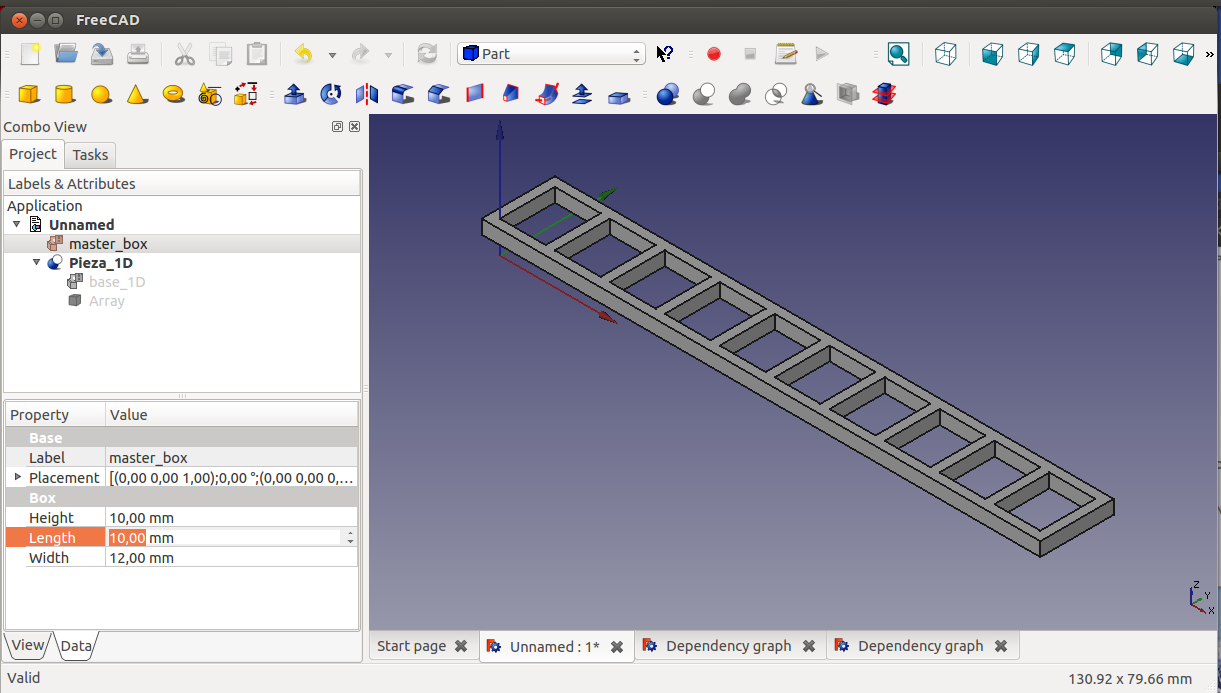The width and height of the screenshot is (1221, 693).
Task: Click the Cone primitive icon
Action: click(x=137, y=94)
